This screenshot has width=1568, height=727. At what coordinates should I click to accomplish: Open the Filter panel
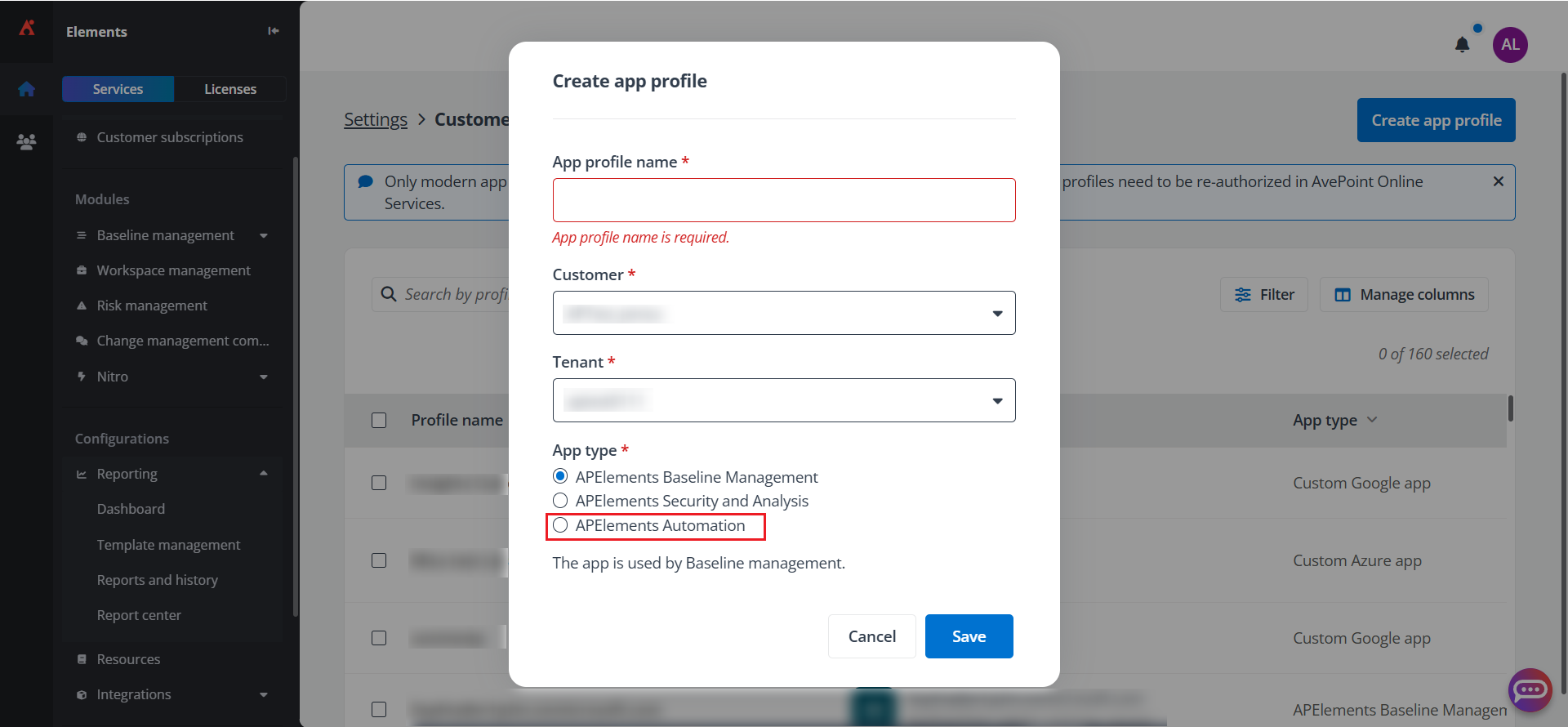tap(1263, 294)
